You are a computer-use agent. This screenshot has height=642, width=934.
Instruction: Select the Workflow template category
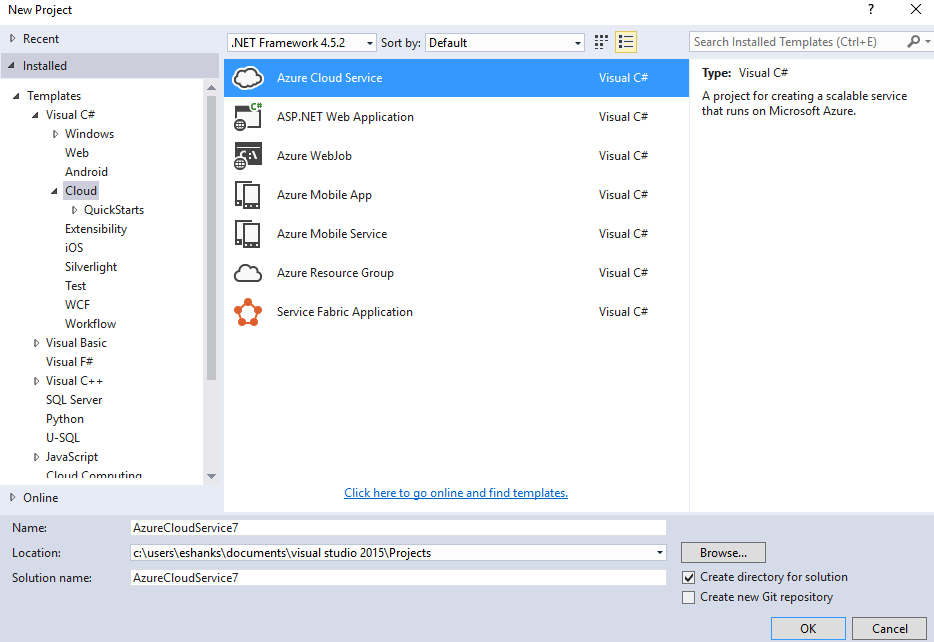(x=91, y=324)
